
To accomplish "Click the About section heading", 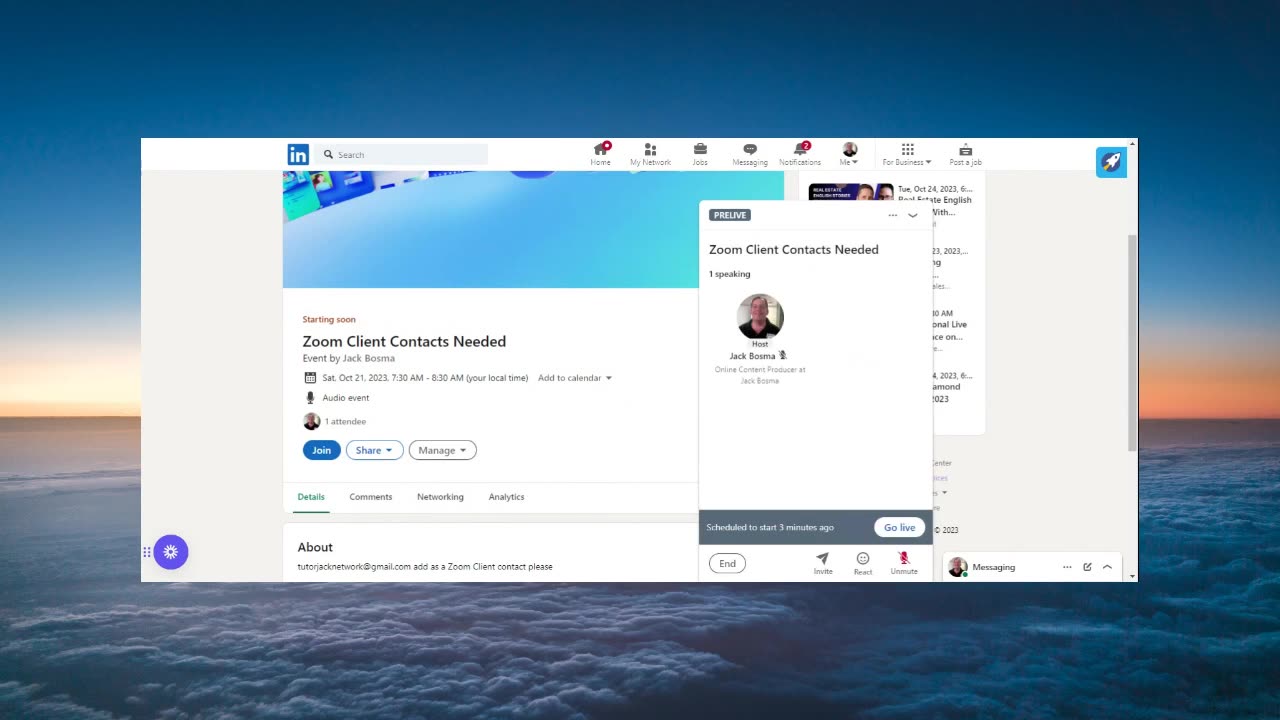I will pos(315,547).
